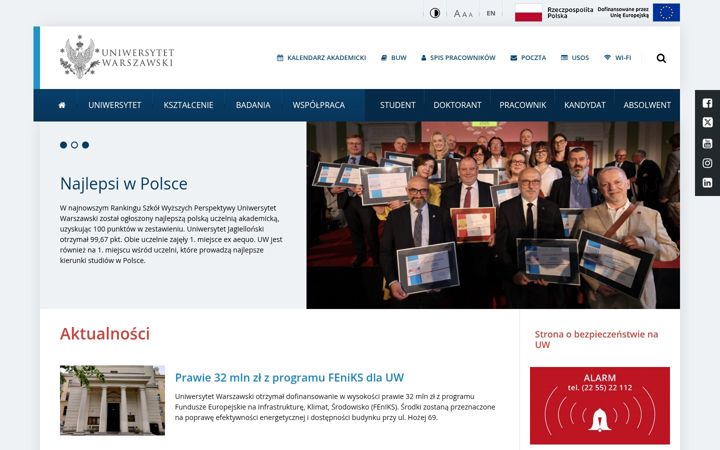Click the smallest letter A font size
The height and width of the screenshot is (450, 720).
pos(470,15)
